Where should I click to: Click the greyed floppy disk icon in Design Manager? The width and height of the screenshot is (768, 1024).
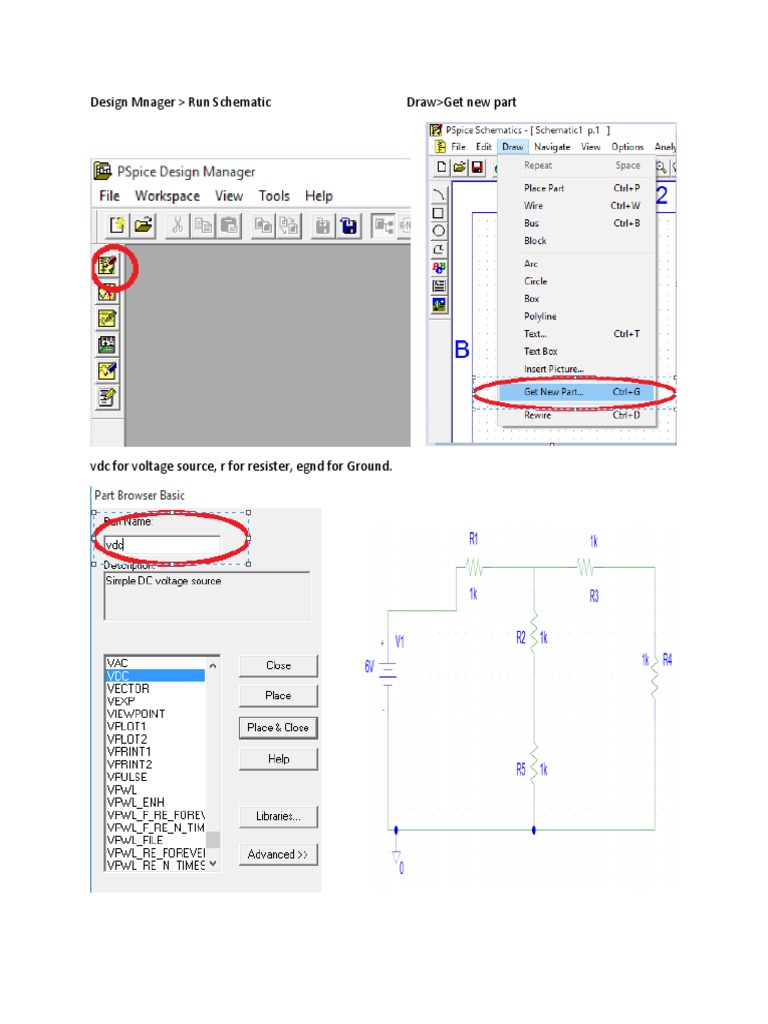[323, 226]
